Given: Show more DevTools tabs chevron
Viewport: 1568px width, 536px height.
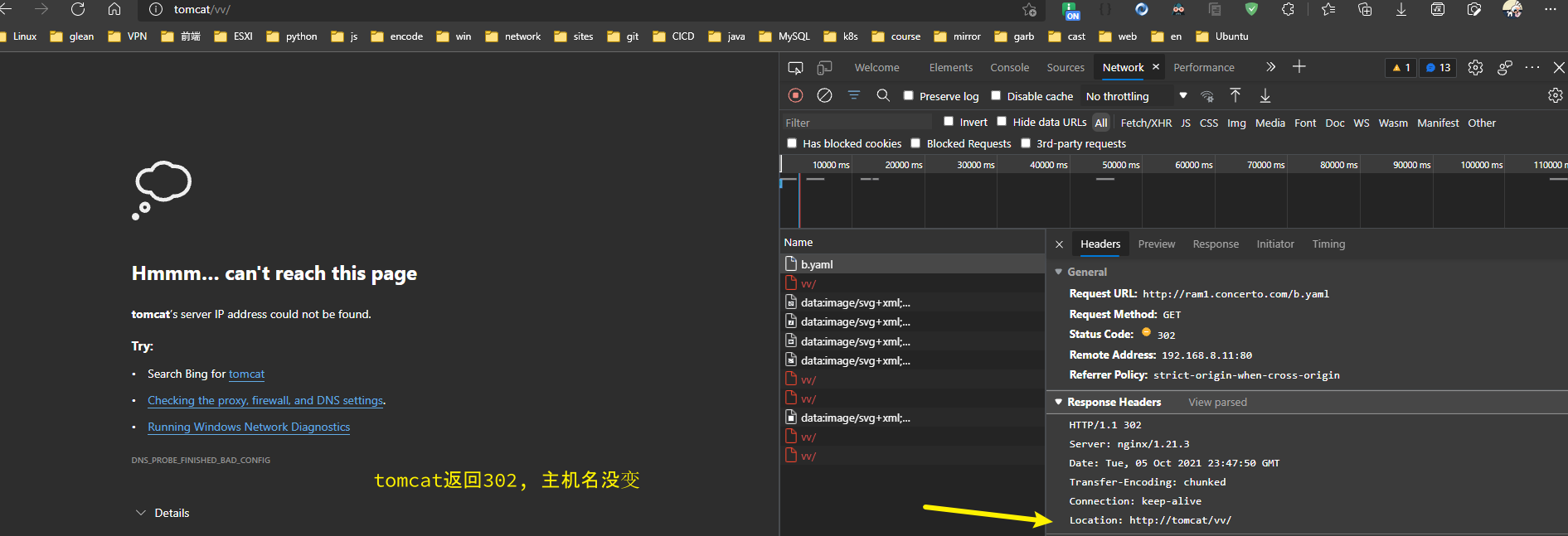Looking at the screenshot, I should point(1270,67).
